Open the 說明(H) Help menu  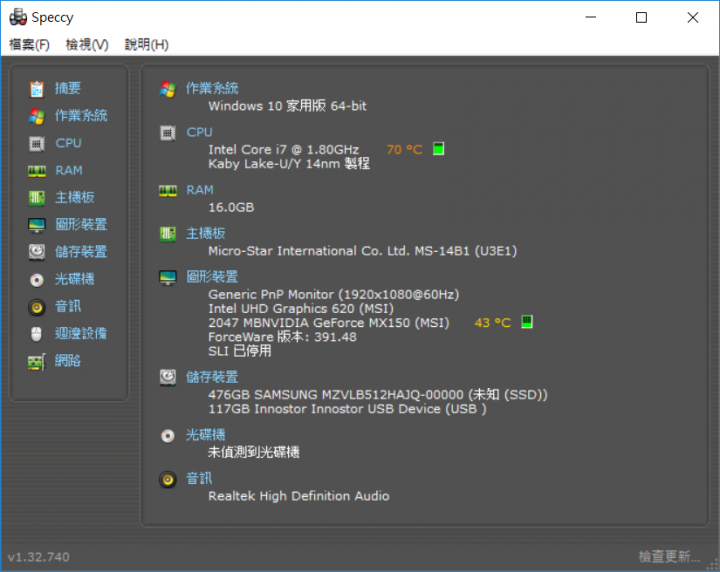click(x=146, y=45)
